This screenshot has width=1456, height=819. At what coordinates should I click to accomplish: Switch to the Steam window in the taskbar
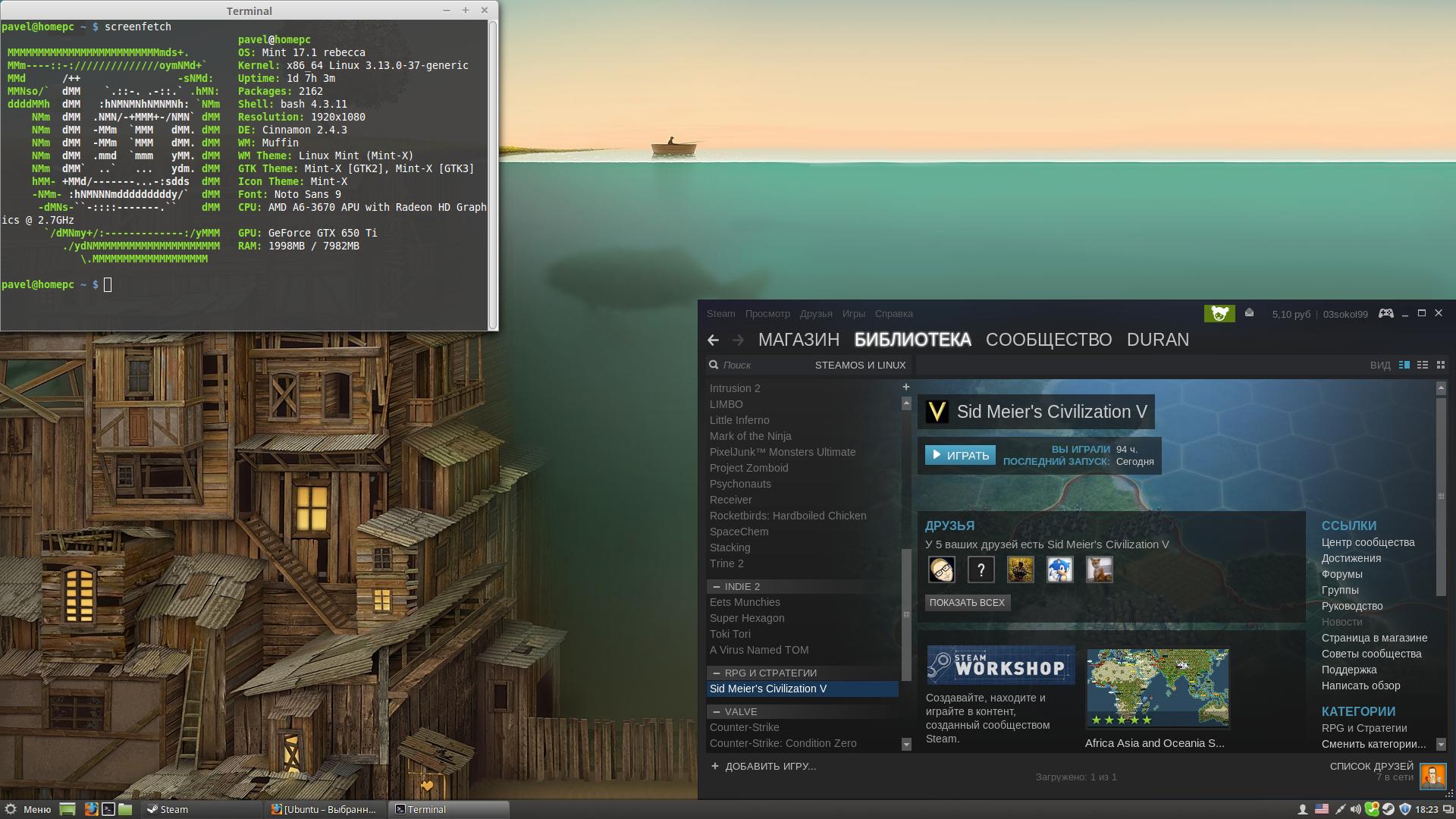202,809
